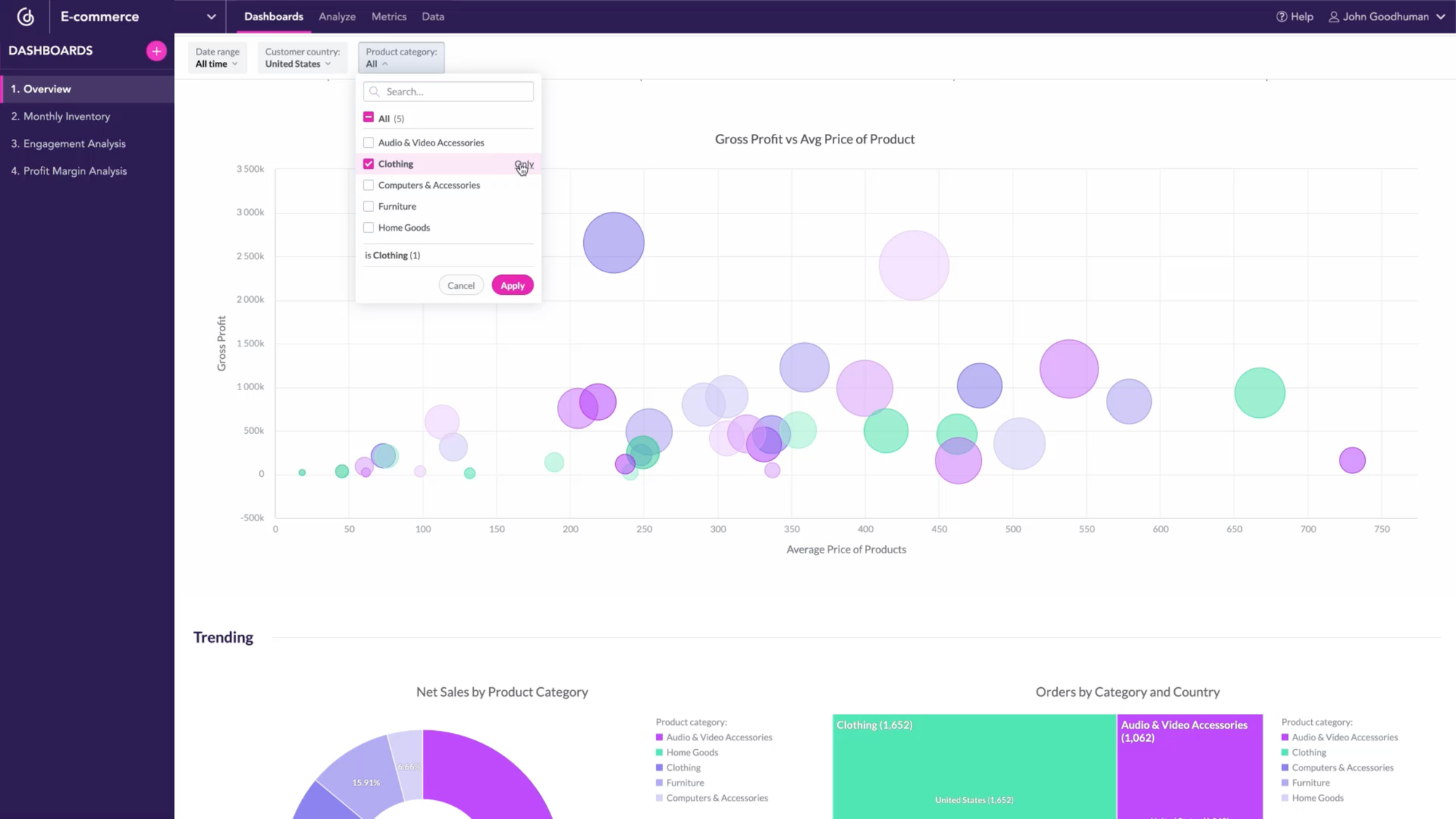Click the Trending section heading
The width and height of the screenshot is (1456, 819).
(x=223, y=637)
